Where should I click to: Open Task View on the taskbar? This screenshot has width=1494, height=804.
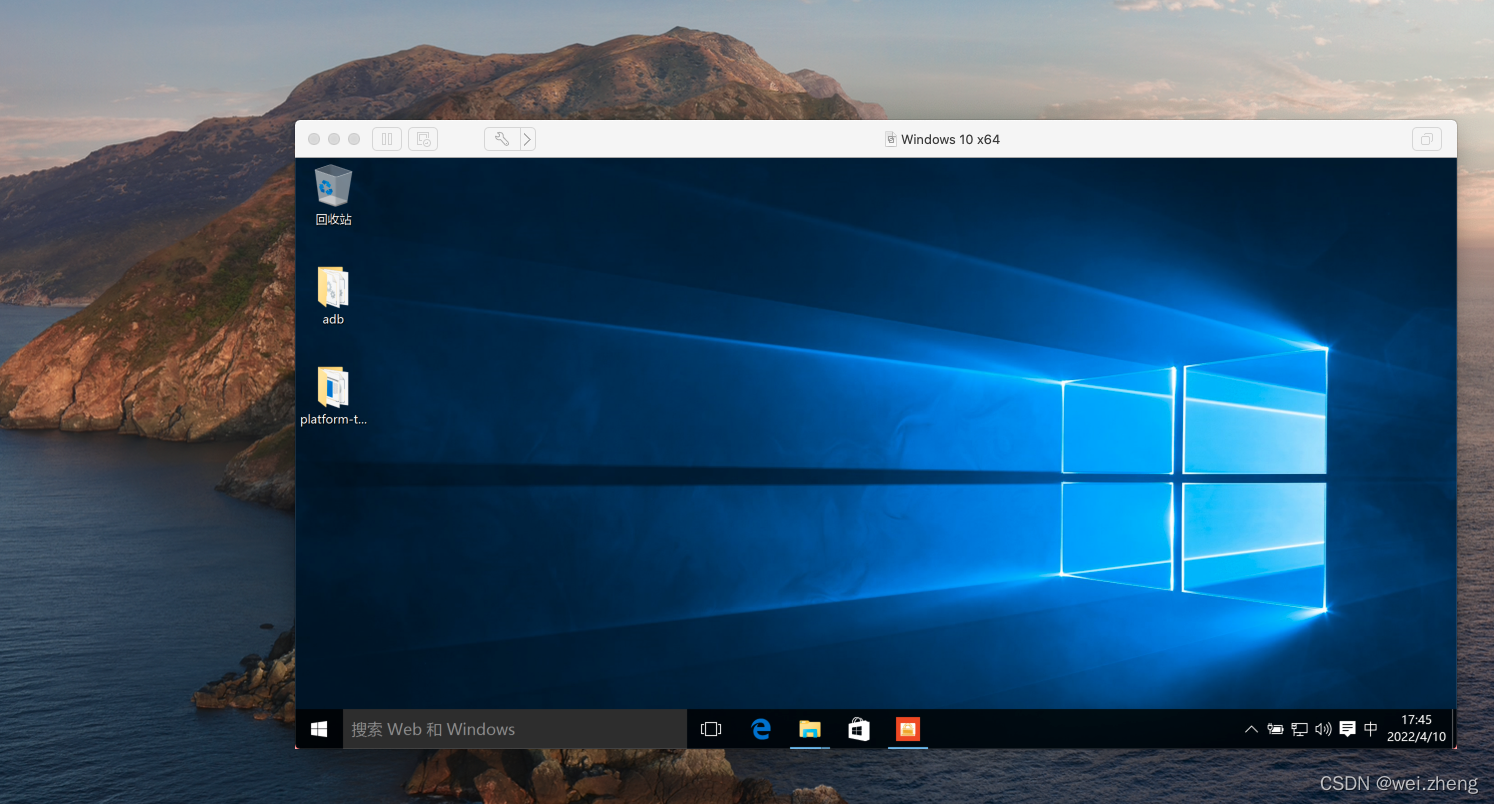tap(711, 729)
